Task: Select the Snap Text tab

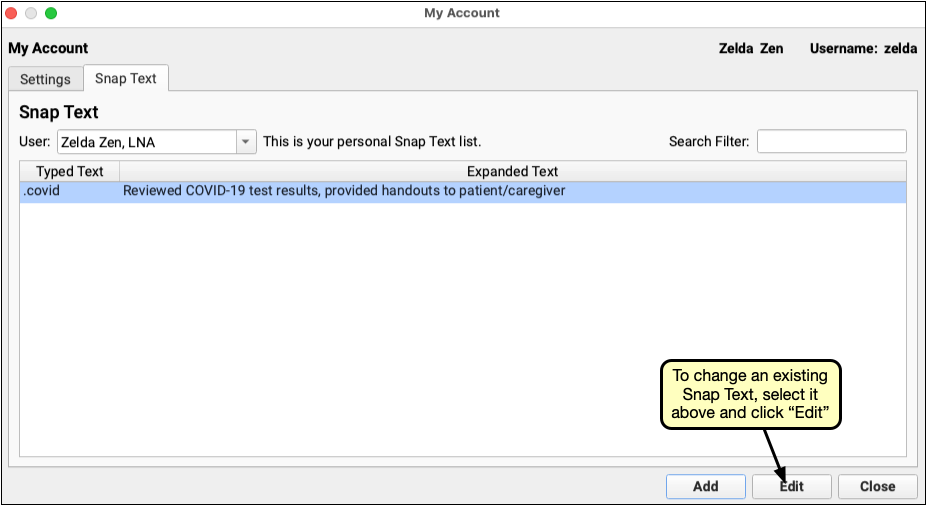Action: click(x=126, y=79)
